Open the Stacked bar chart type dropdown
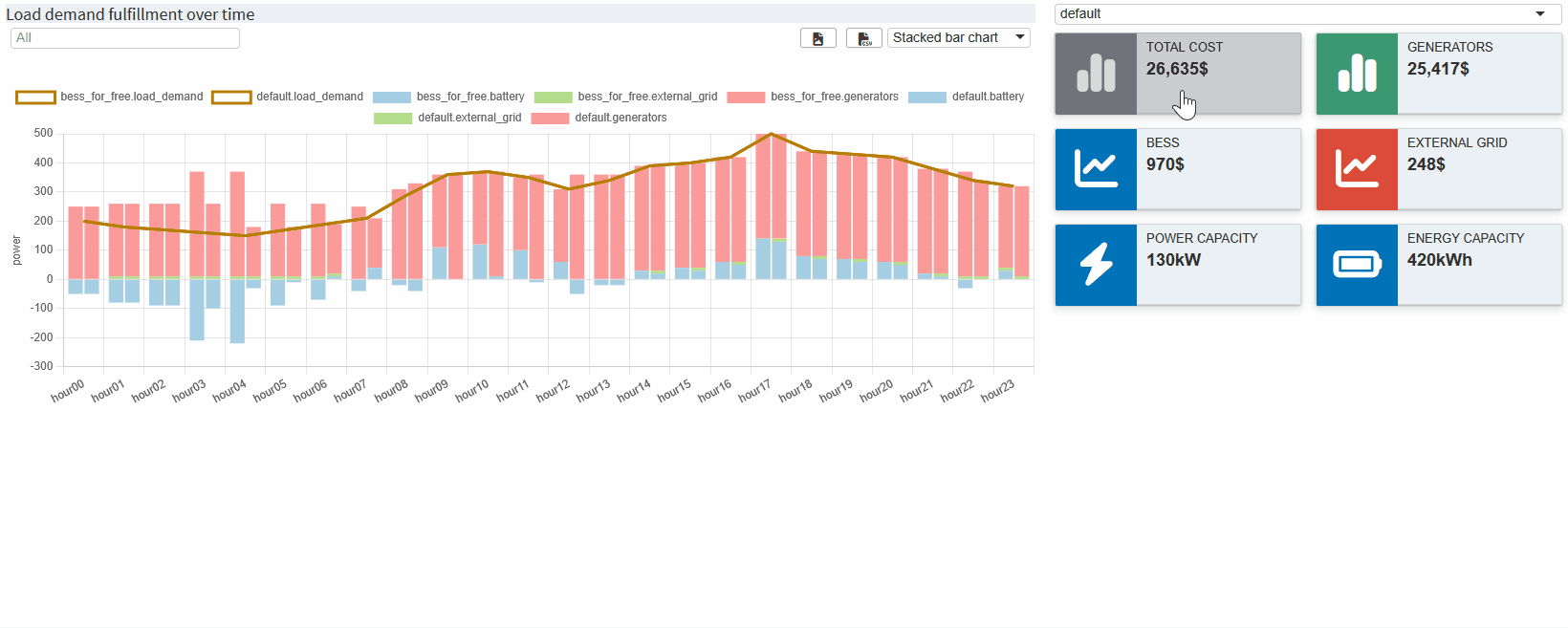1568x628 pixels. coord(958,37)
